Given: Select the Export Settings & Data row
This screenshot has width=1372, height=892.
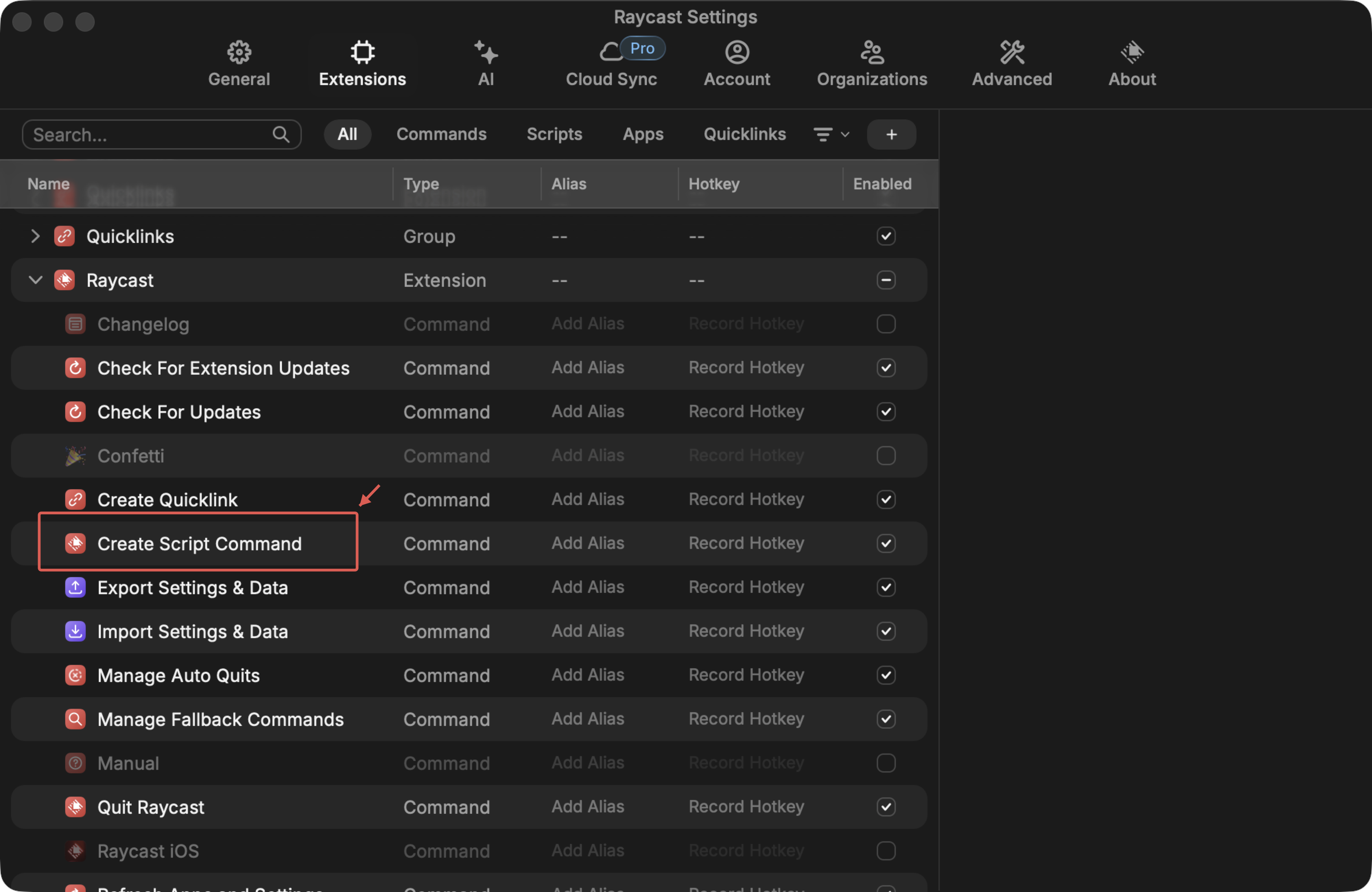Looking at the screenshot, I should click(x=469, y=588).
